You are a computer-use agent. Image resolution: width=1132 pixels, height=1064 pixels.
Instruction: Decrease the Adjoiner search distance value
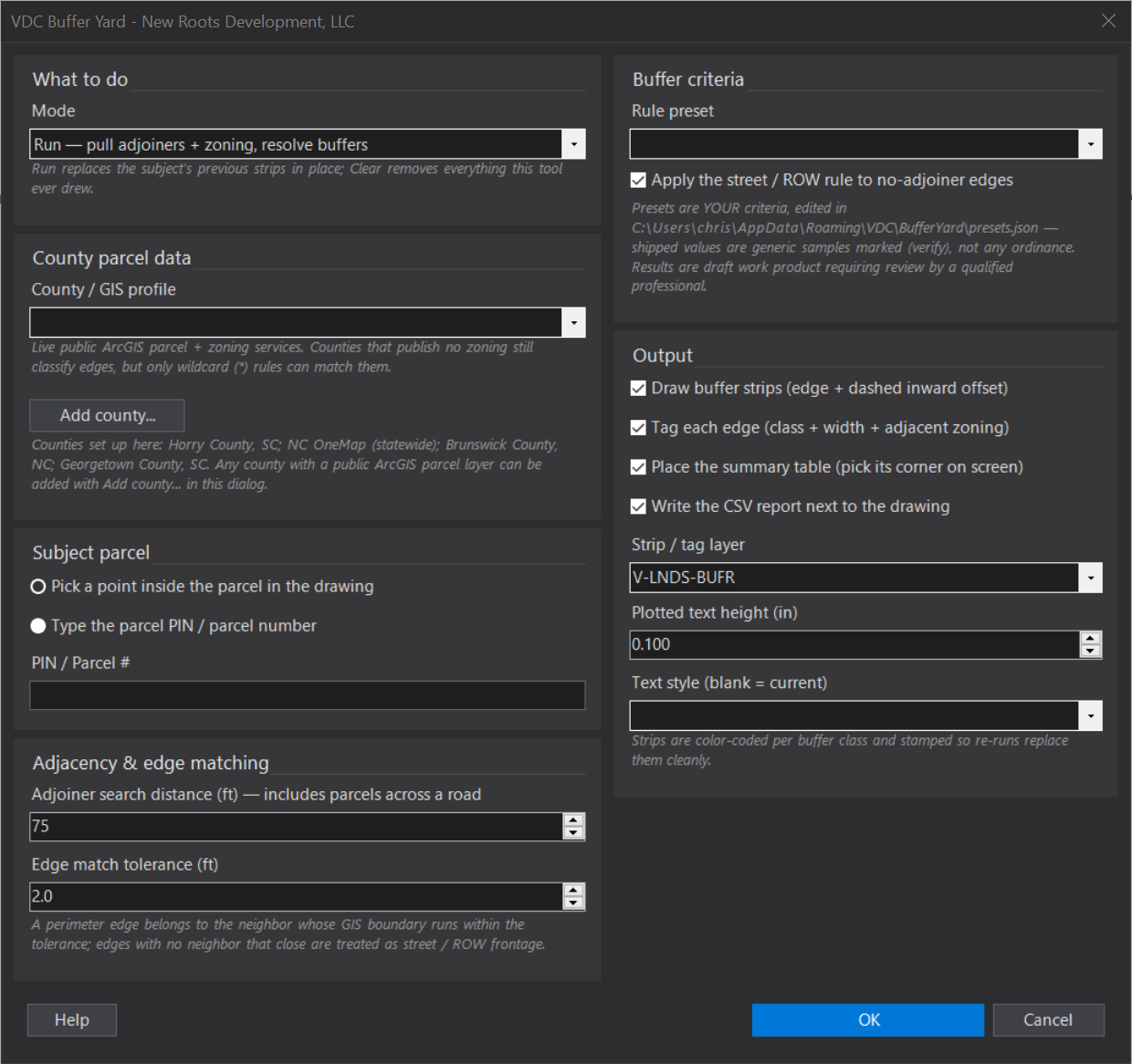click(x=573, y=833)
